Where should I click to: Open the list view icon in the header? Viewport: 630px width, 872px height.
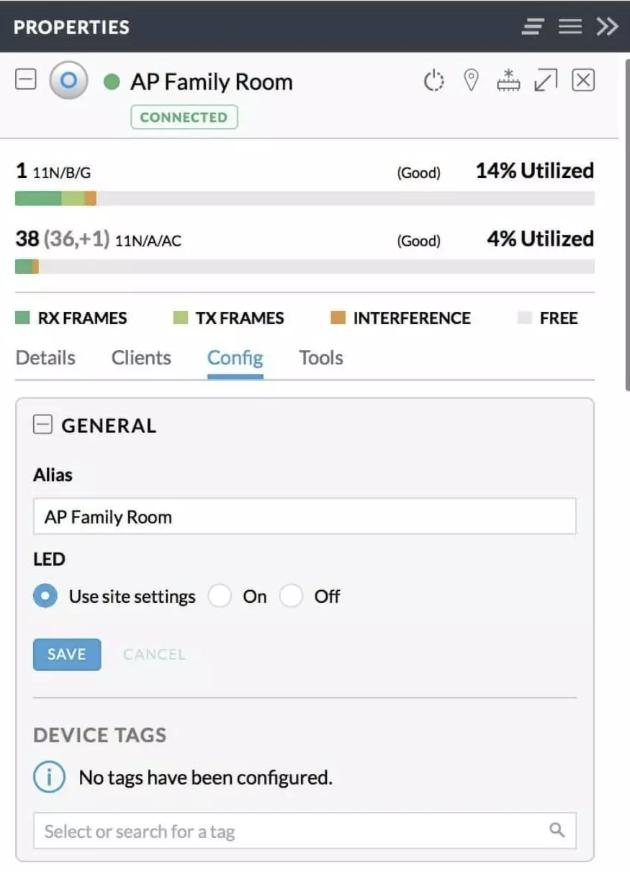tap(569, 27)
